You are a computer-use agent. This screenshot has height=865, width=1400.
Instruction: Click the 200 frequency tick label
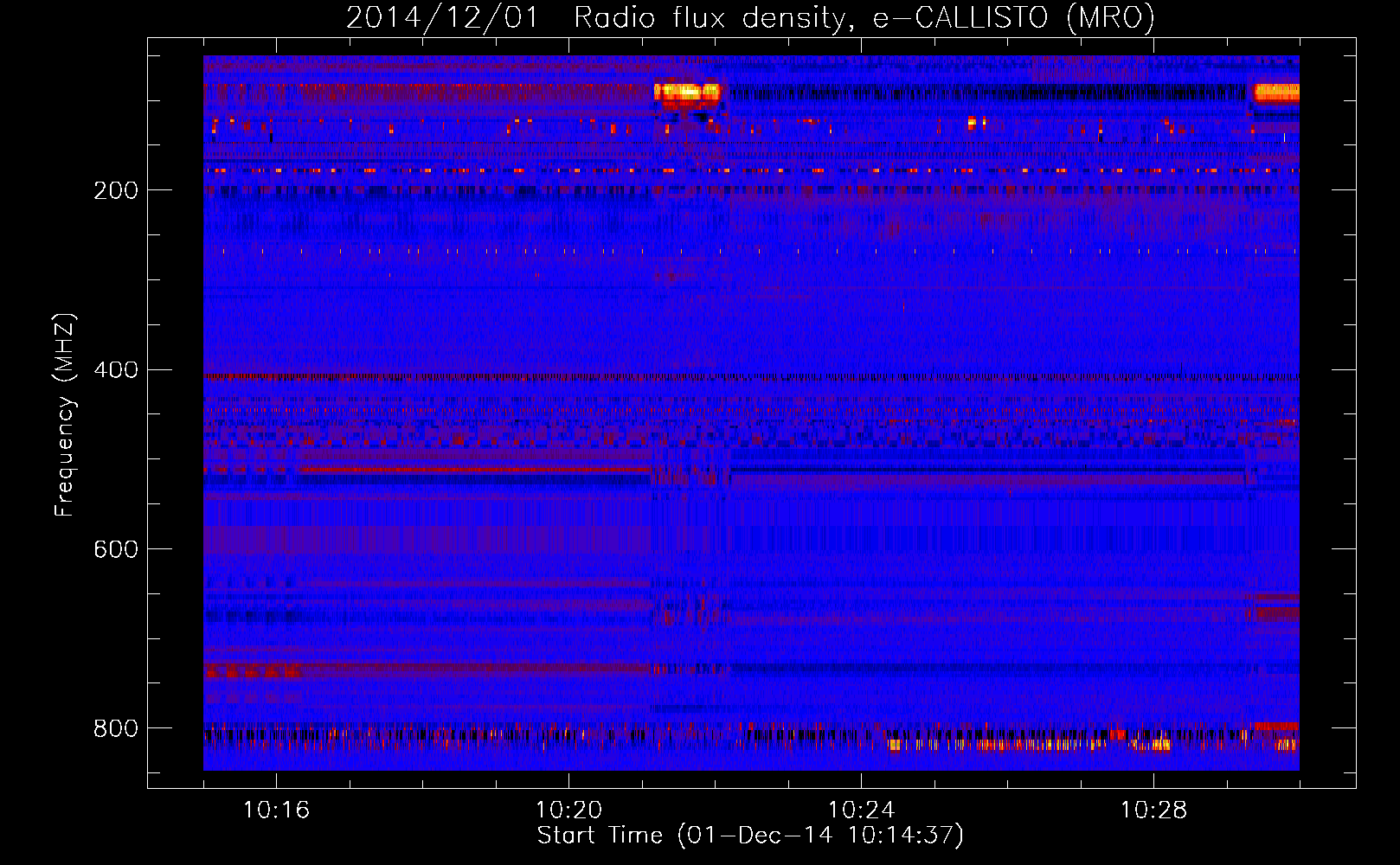click(116, 190)
